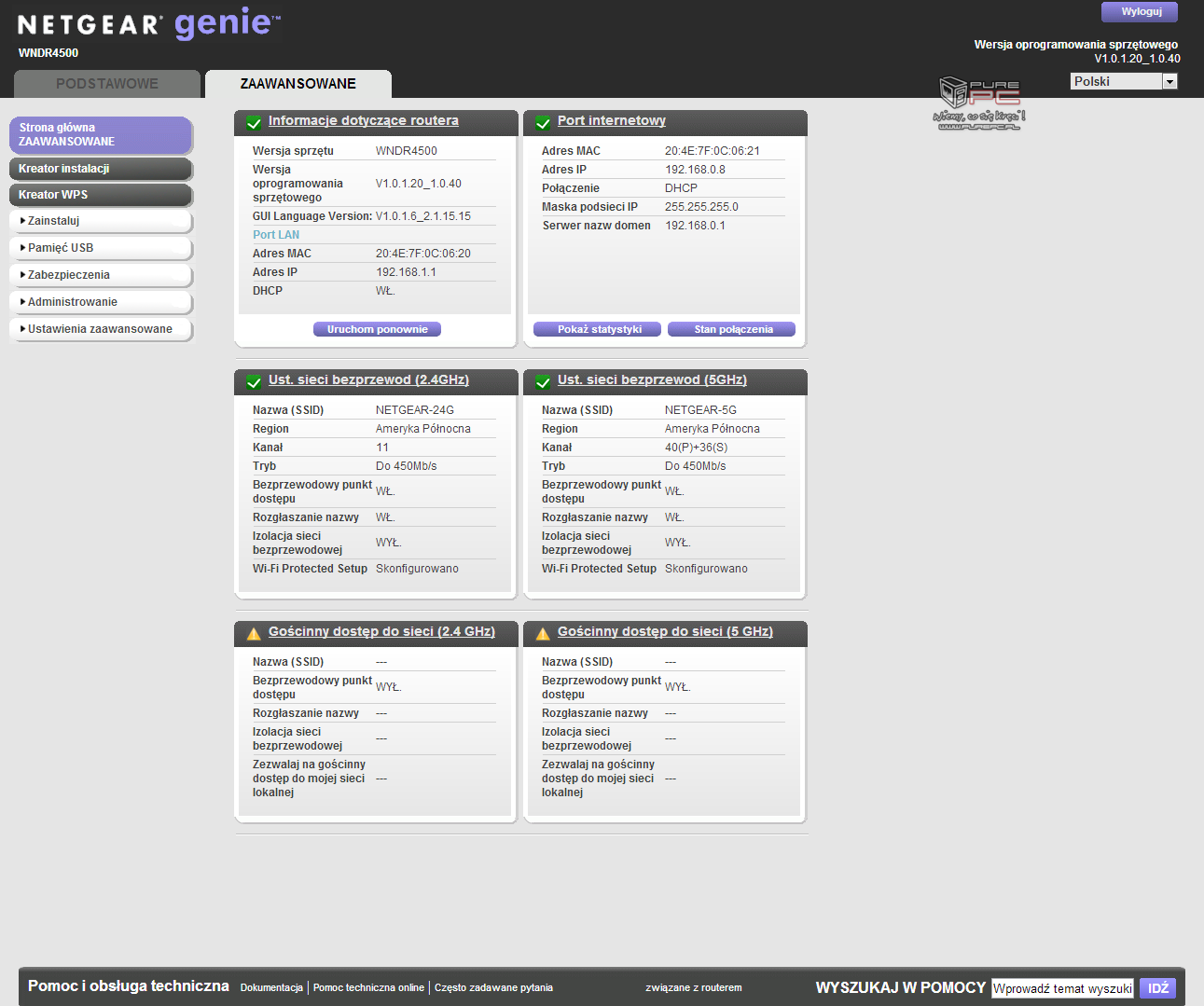Open the Dokumentacja footer link
Image resolution: width=1204 pixels, height=1006 pixels.
click(x=271, y=987)
